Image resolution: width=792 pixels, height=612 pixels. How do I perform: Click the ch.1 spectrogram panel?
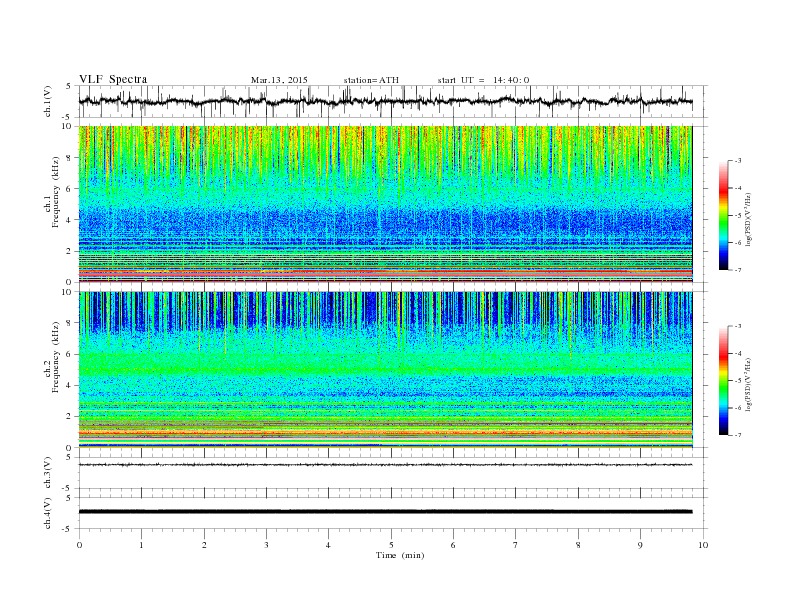coord(385,204)
